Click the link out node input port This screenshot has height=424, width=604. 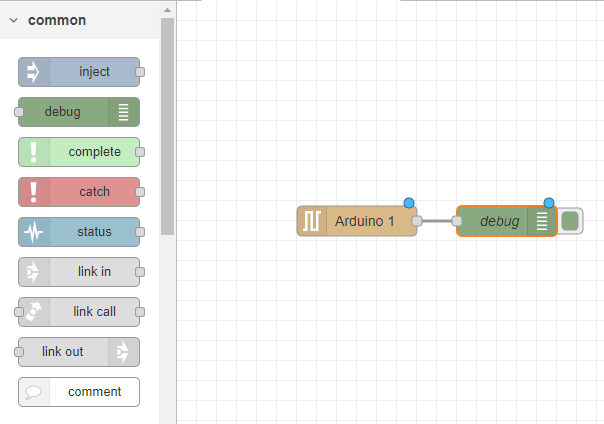[18, 352]
